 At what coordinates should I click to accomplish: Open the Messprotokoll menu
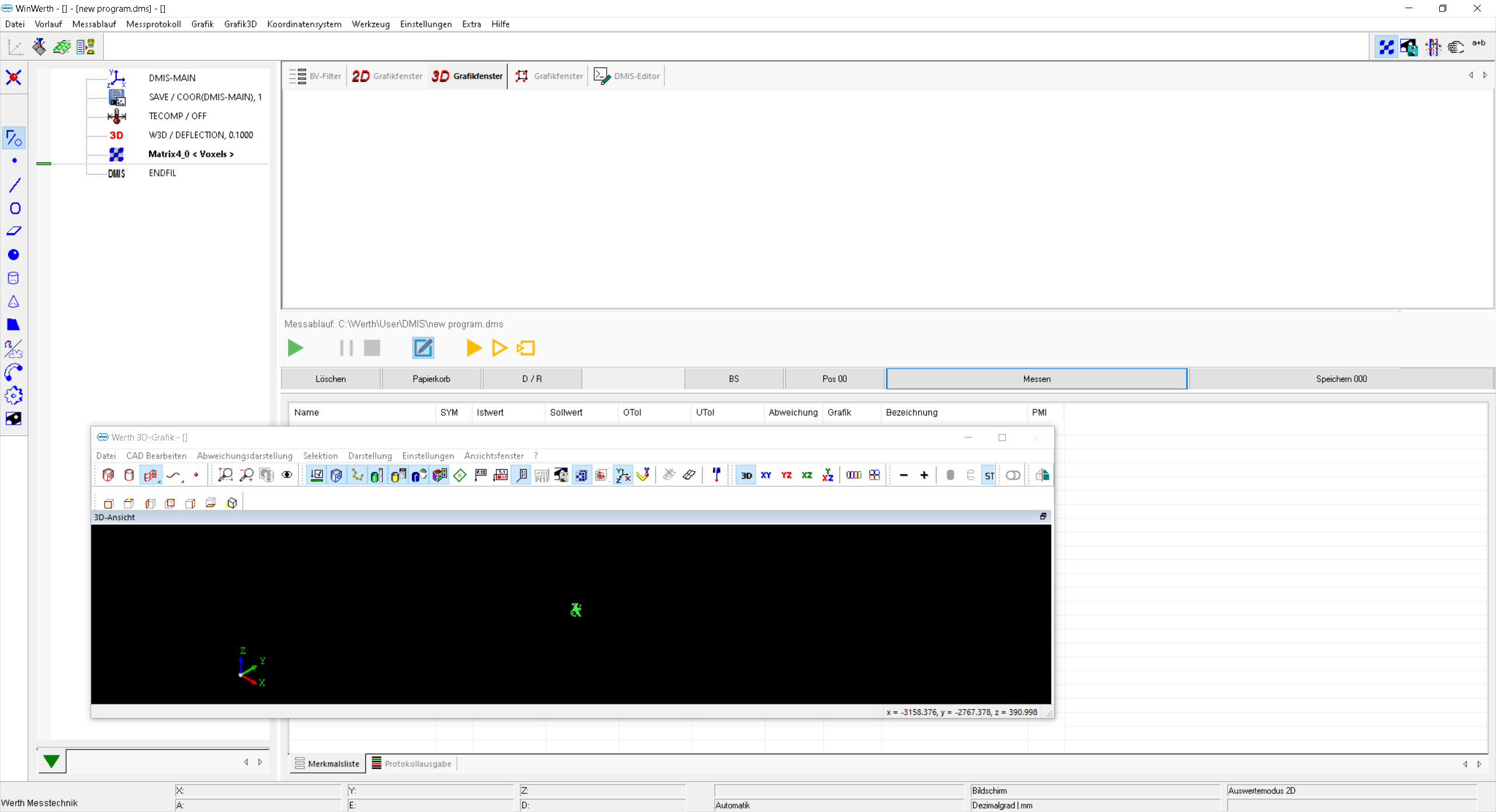click(154, 24)
